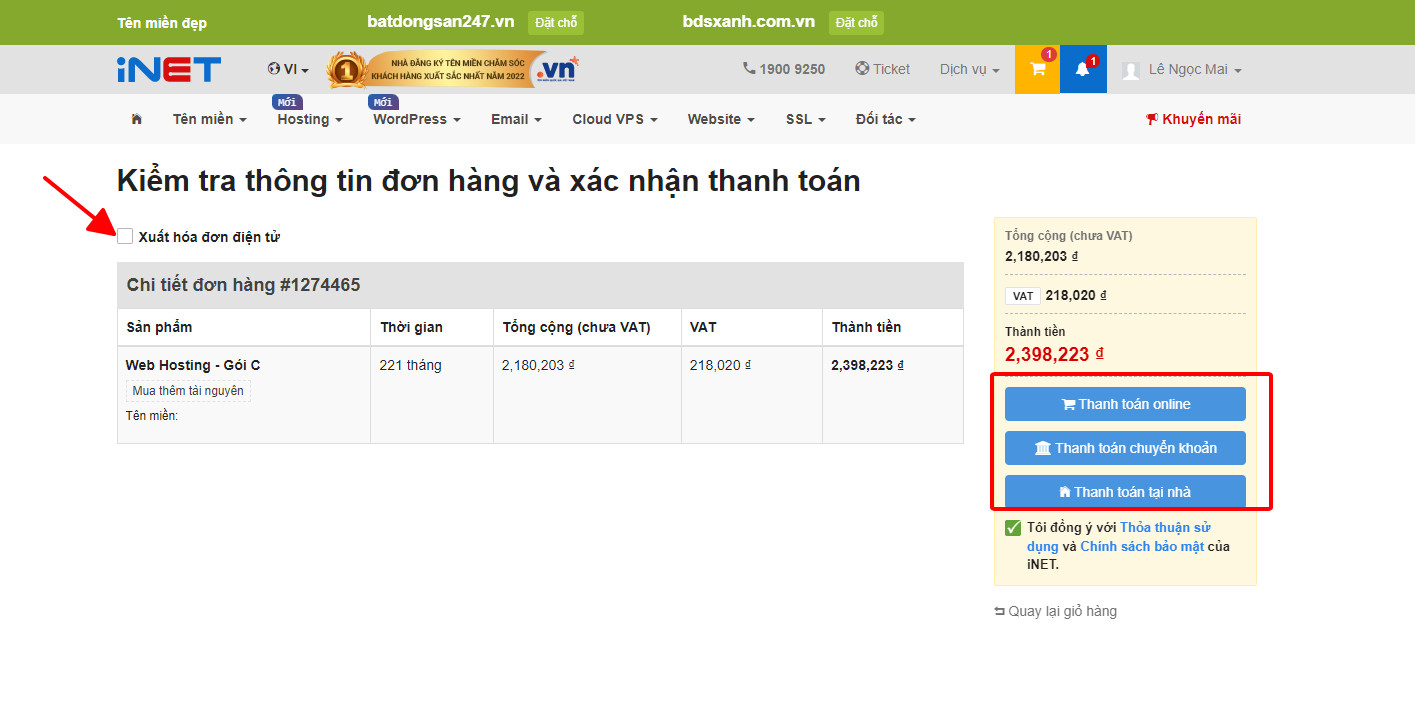Click the batdongsan247.vn domain text

pos(441,21)
